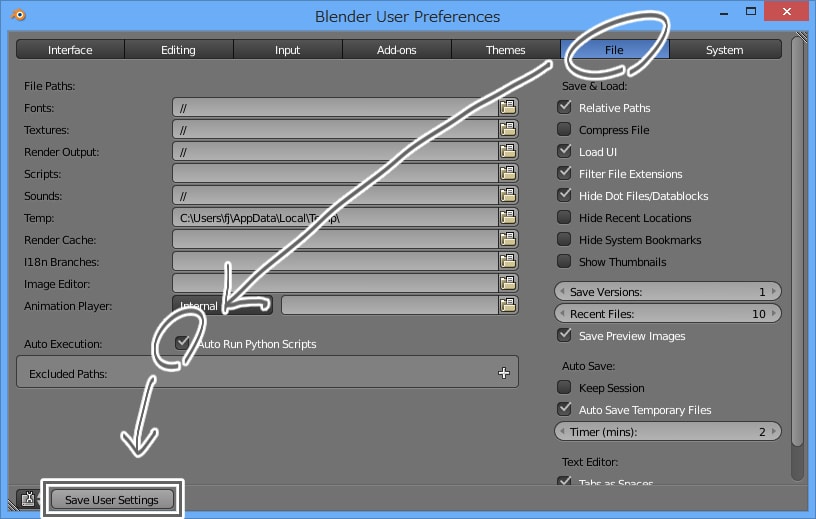816x519 pixels.
Task: Switch to the System tab
Action: point(724,50)
